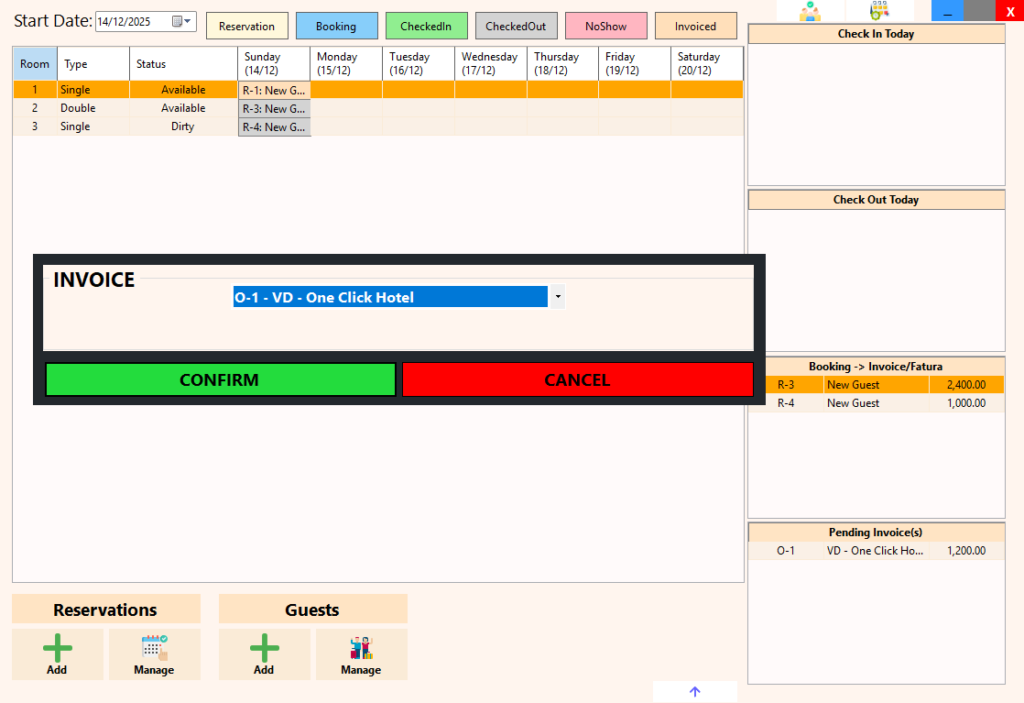Click the Add Guest plus icon

(x=264, y=646)
